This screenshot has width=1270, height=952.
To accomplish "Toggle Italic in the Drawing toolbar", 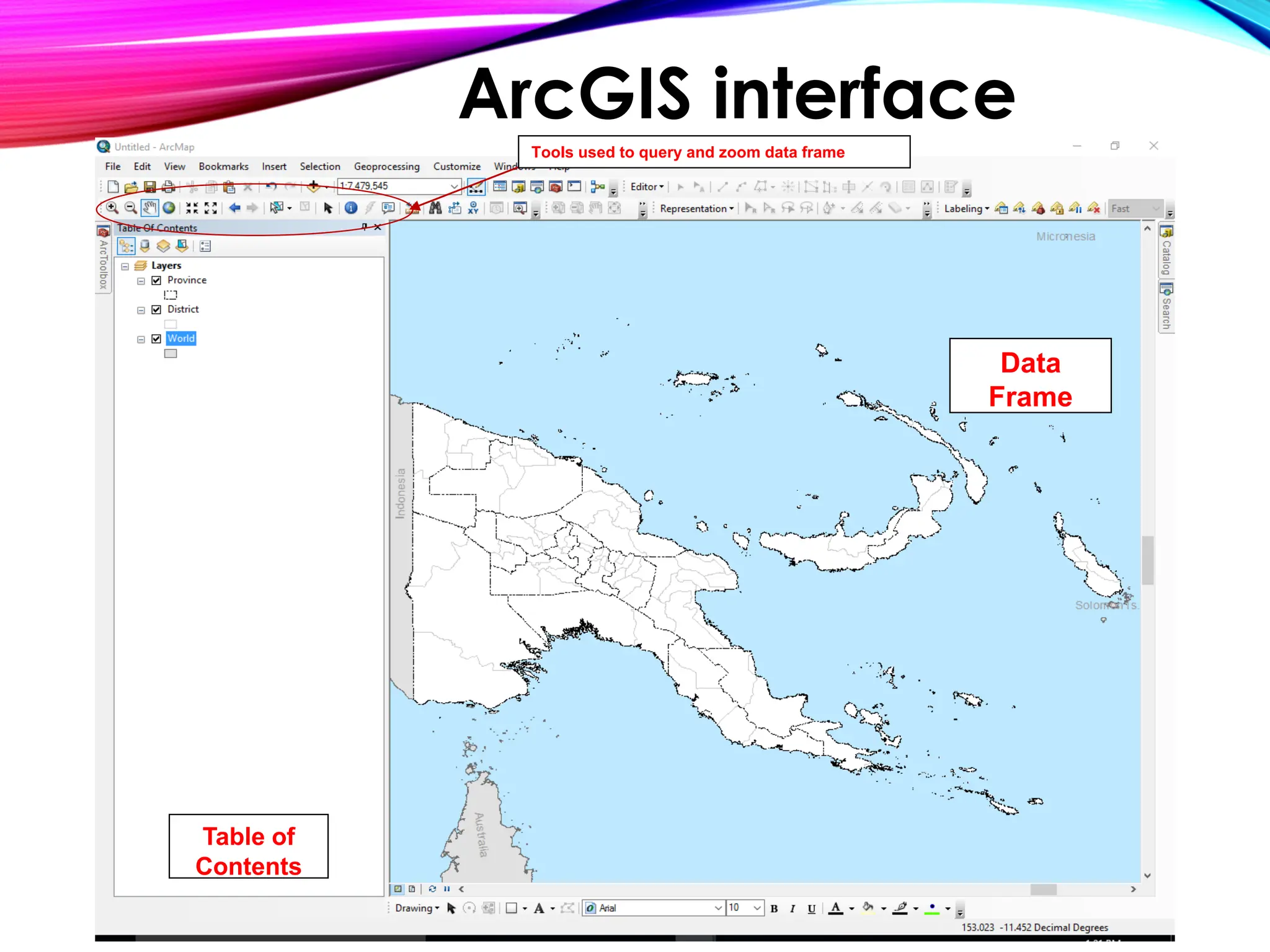I will 793,909.
